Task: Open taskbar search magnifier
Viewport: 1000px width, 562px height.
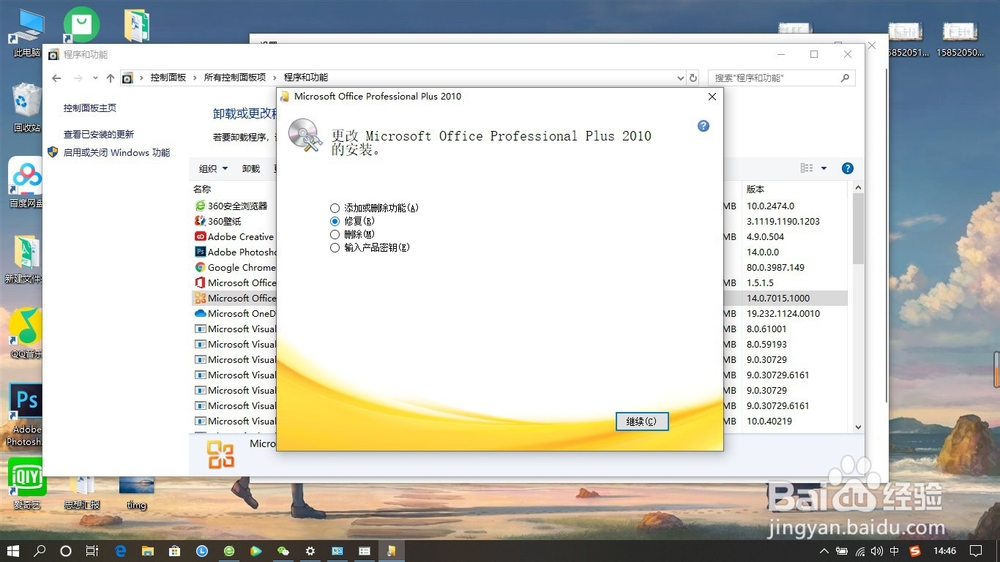Action: point(40,551)
